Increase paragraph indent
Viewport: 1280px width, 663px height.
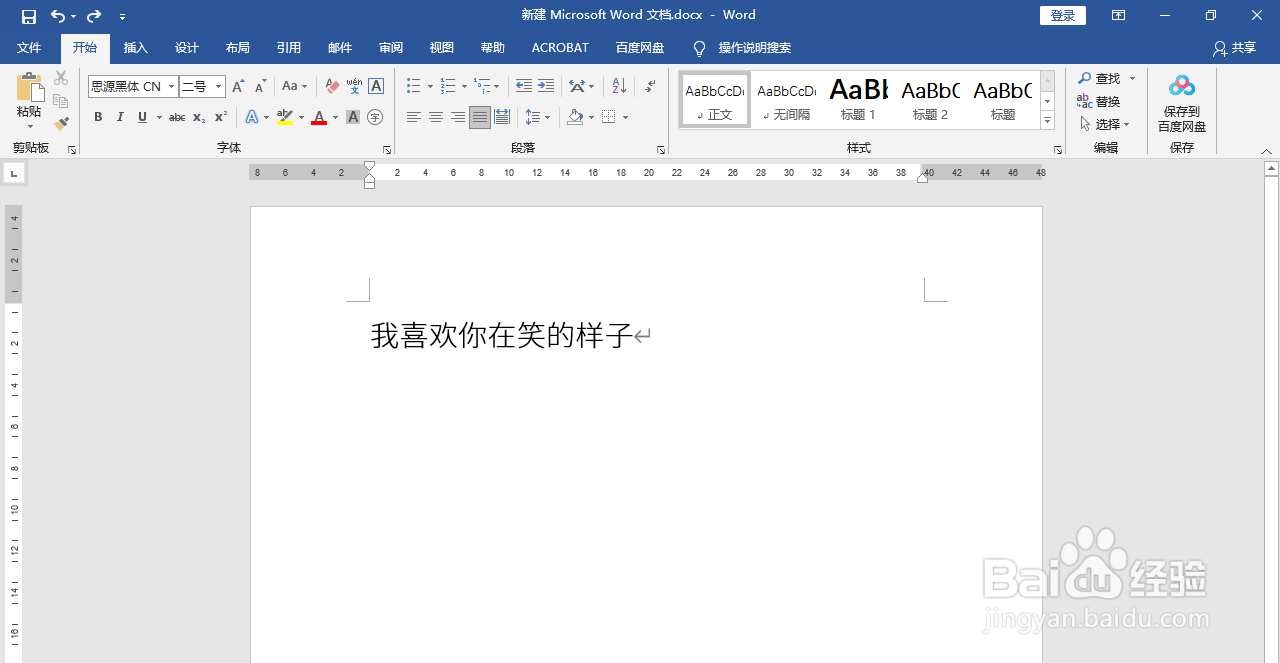click(x=545, y=87)
